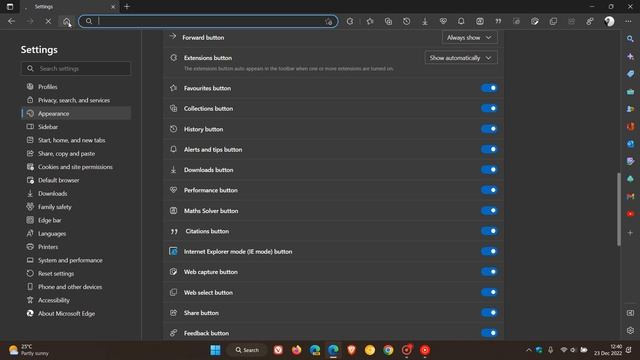
Task: Switch off the Performance button toggle
Action: (x=489, y=190)
